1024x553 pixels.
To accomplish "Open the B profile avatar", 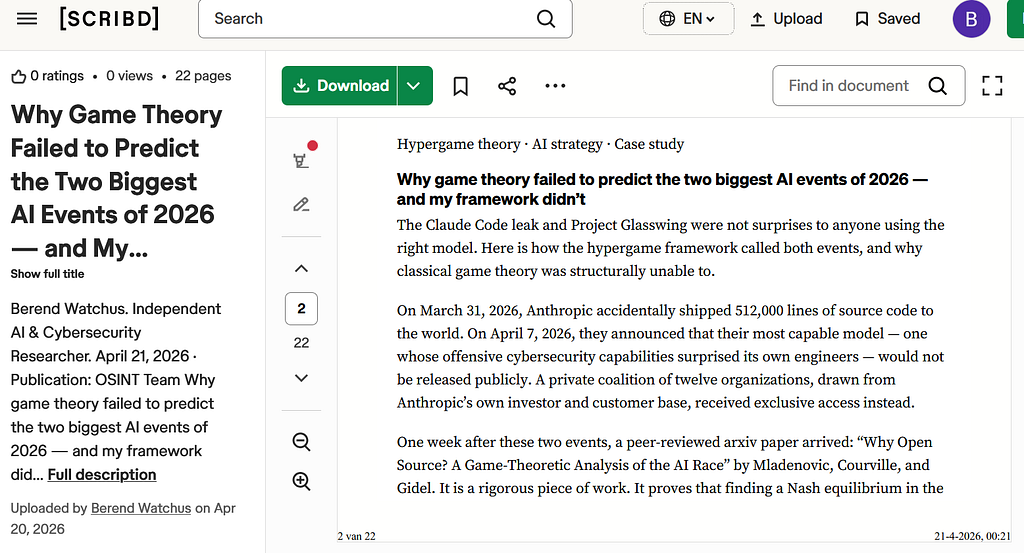I will tap(971, 19).
